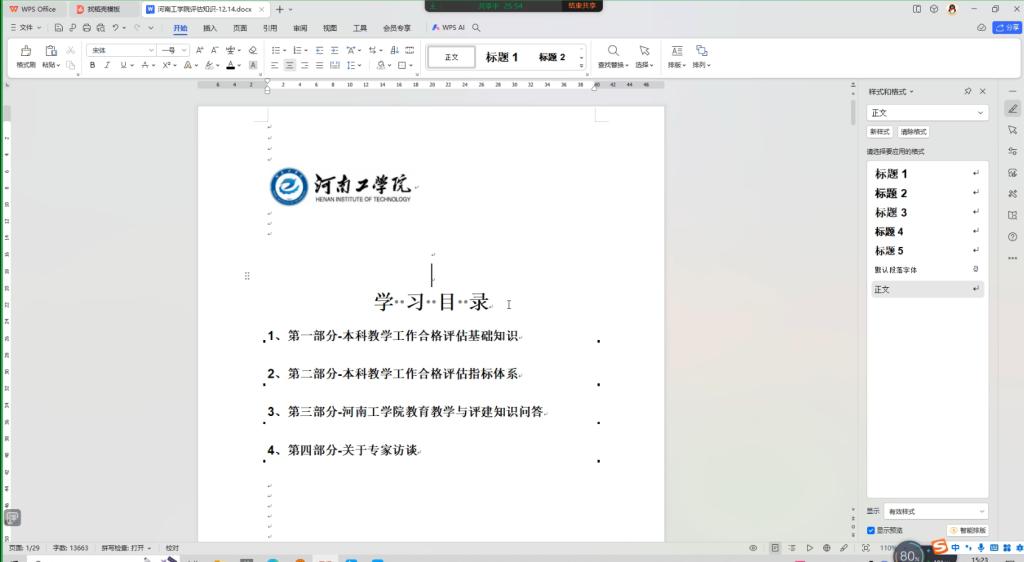Click the 新样式 button
Viewport: 1024px width, 562px height.
coord(880,131)
